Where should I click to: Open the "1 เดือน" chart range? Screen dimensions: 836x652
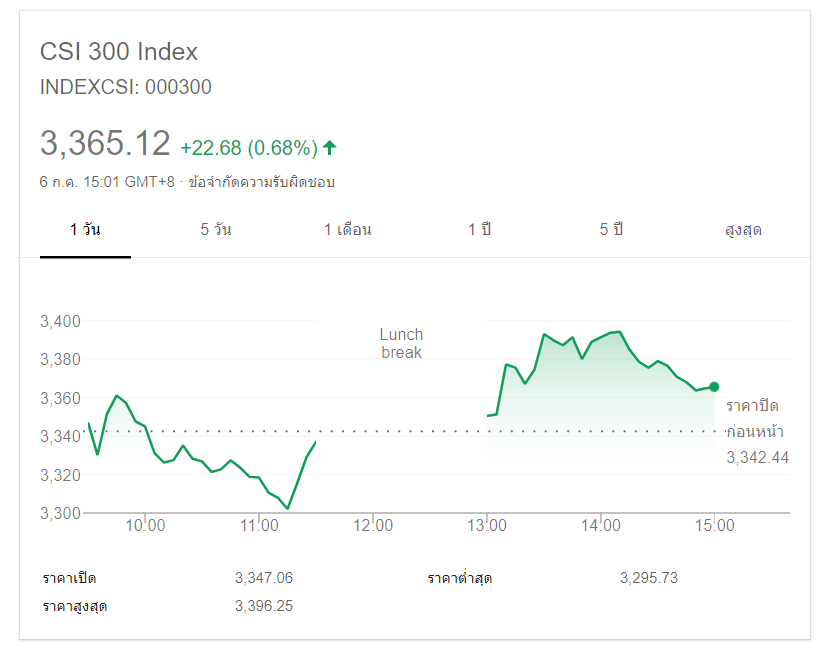347,229
